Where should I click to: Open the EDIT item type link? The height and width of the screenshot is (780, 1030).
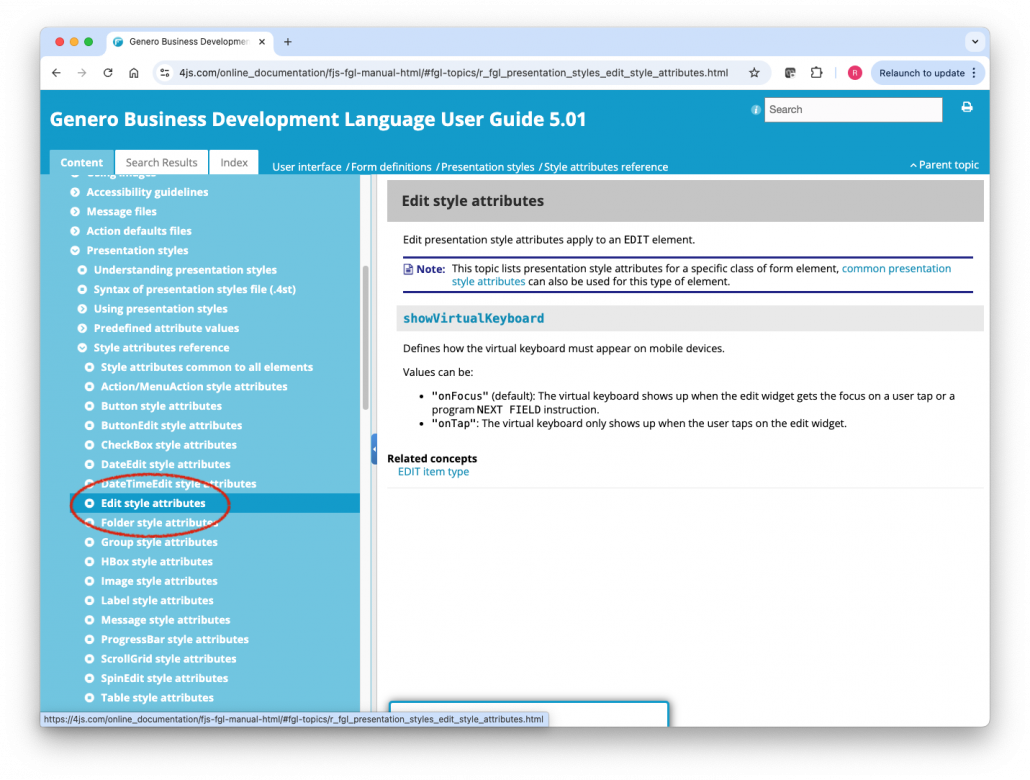coord(434,472)
